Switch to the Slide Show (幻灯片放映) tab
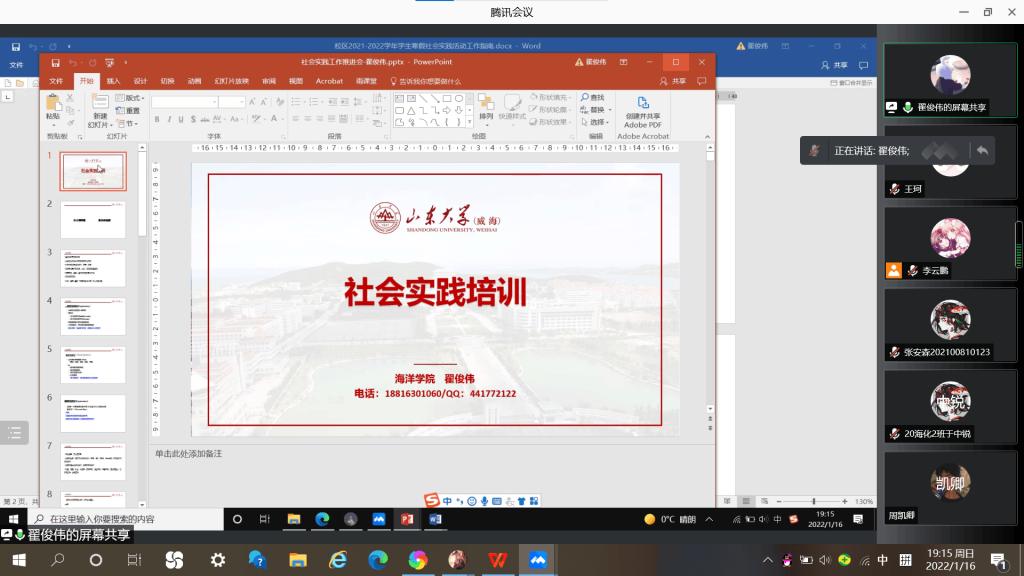This screenshot has height=576, width=1024. point(231,81)
